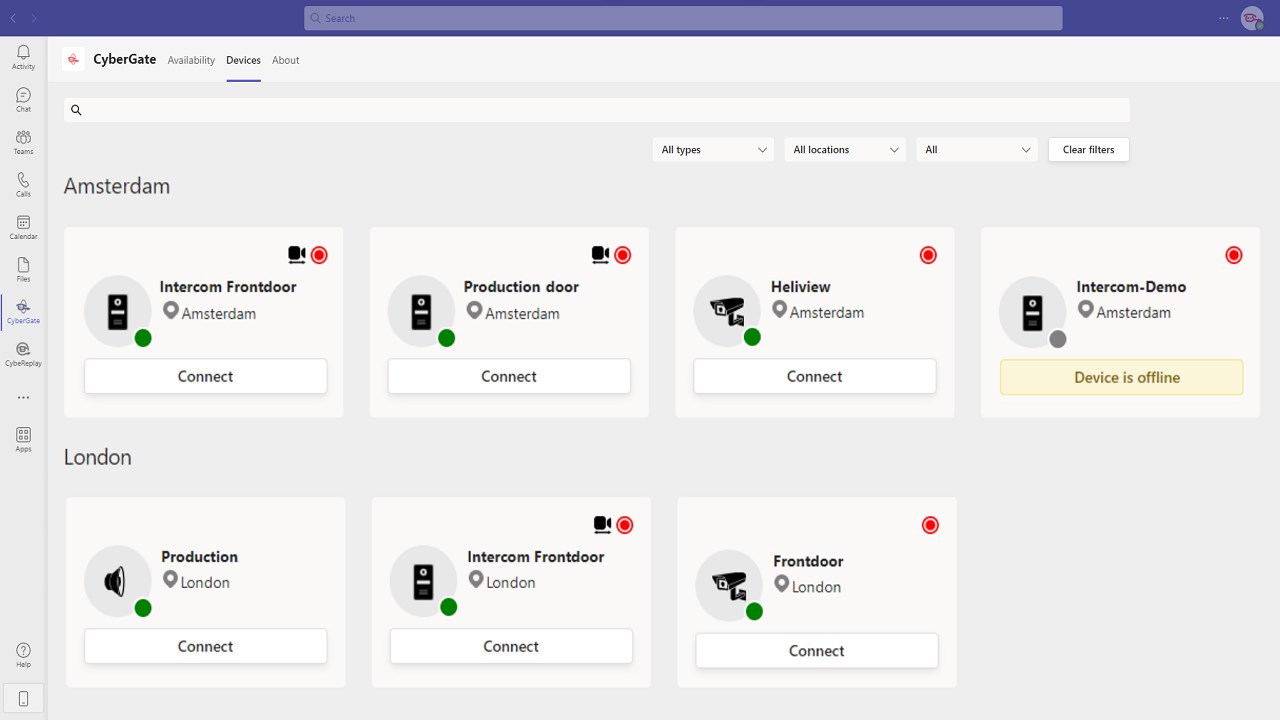
Task: Click the video camera icon on Production door
Action: point(600,255)
